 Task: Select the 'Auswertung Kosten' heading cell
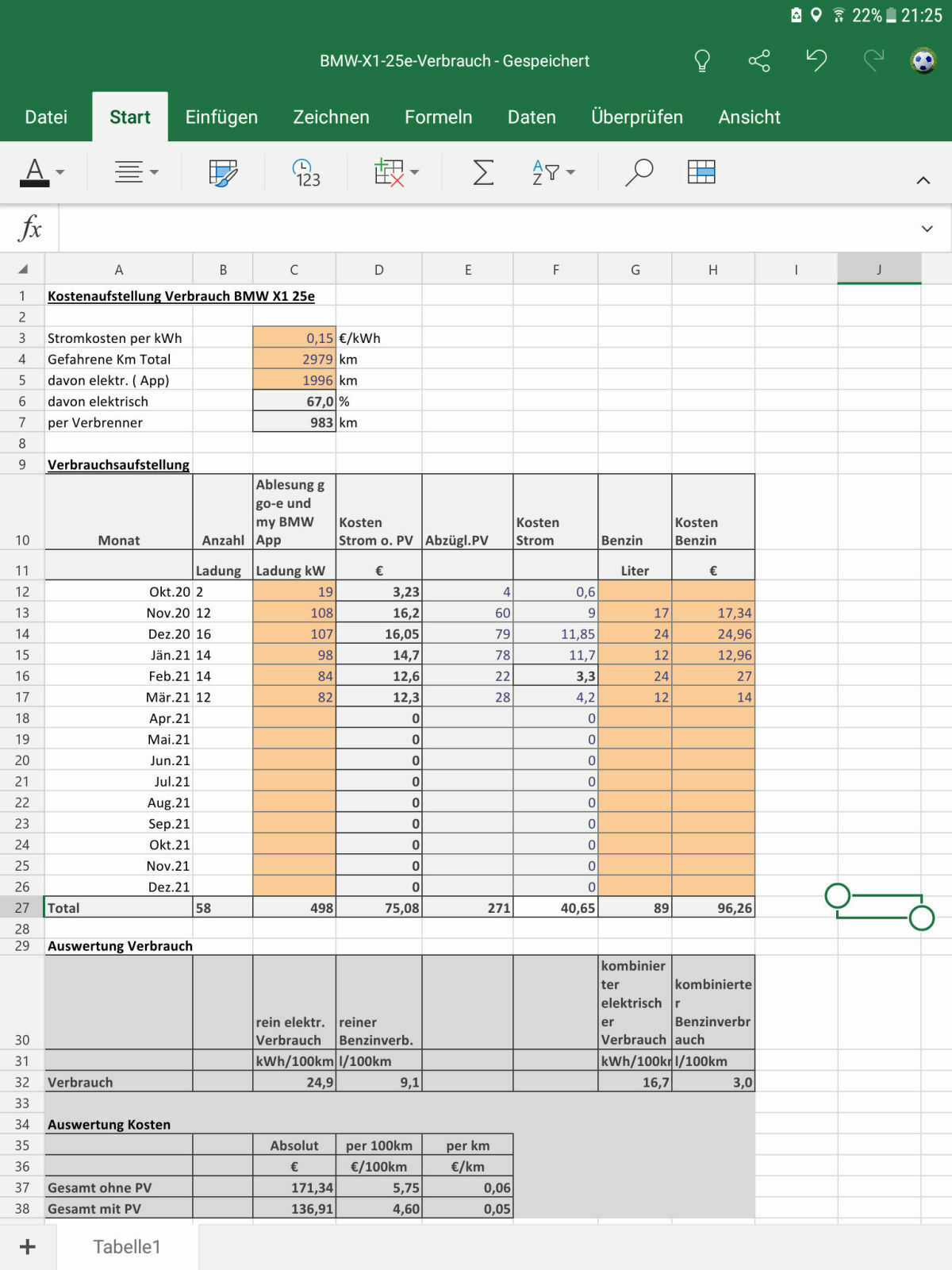click(x=119, y=1124)
